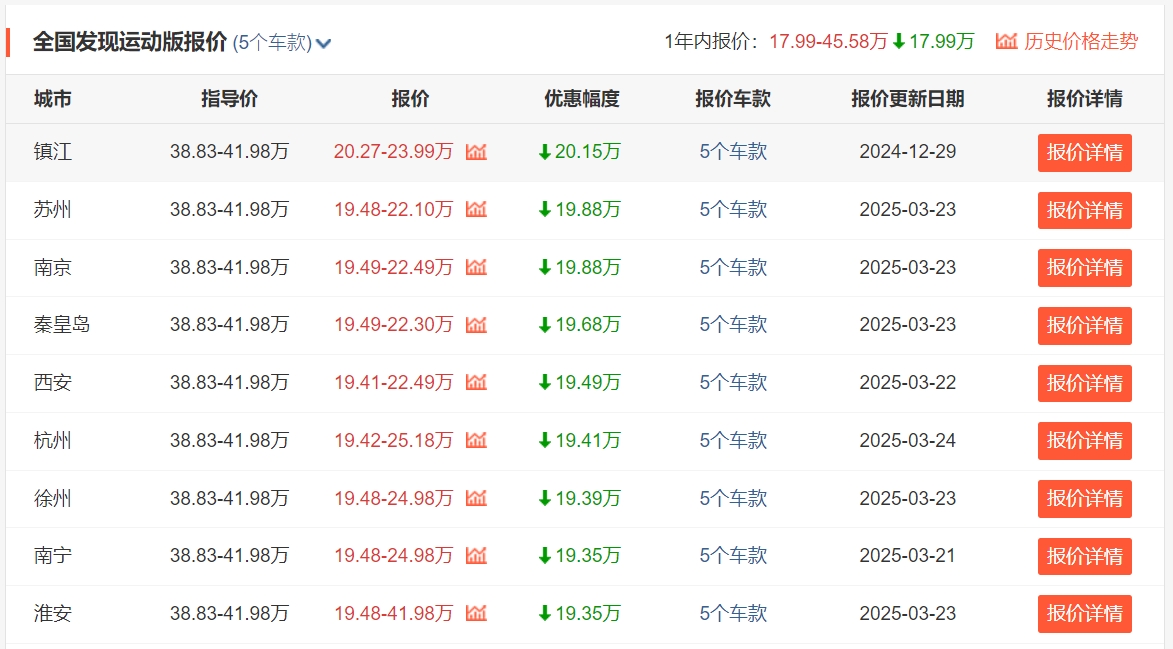This screenshot has height=649, width=1173.
Task: Open price trend chart icon for 杭州
Action: click(476, 440)
